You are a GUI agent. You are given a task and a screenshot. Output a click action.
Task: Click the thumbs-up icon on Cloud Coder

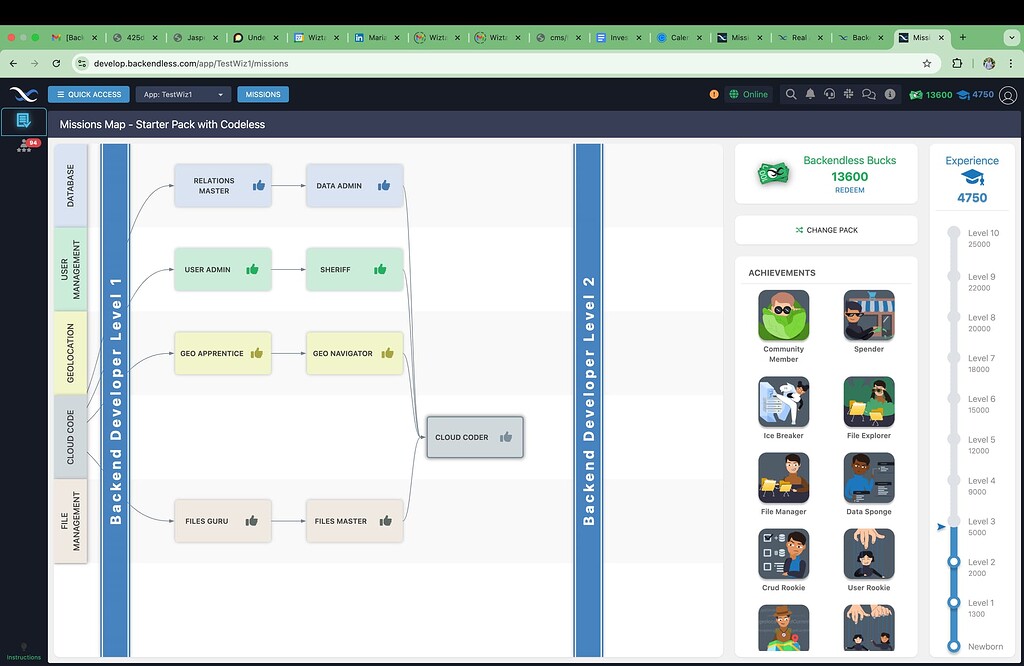(506, 437)
